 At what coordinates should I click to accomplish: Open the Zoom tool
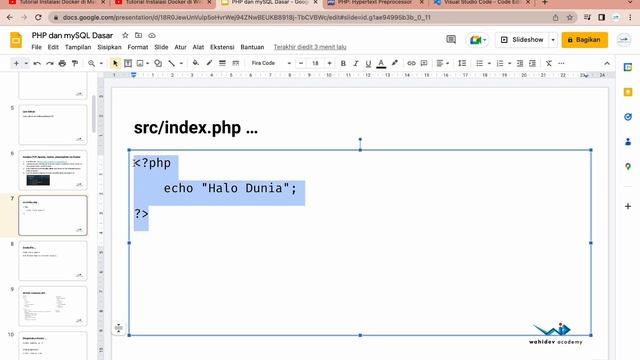point(91,63)
